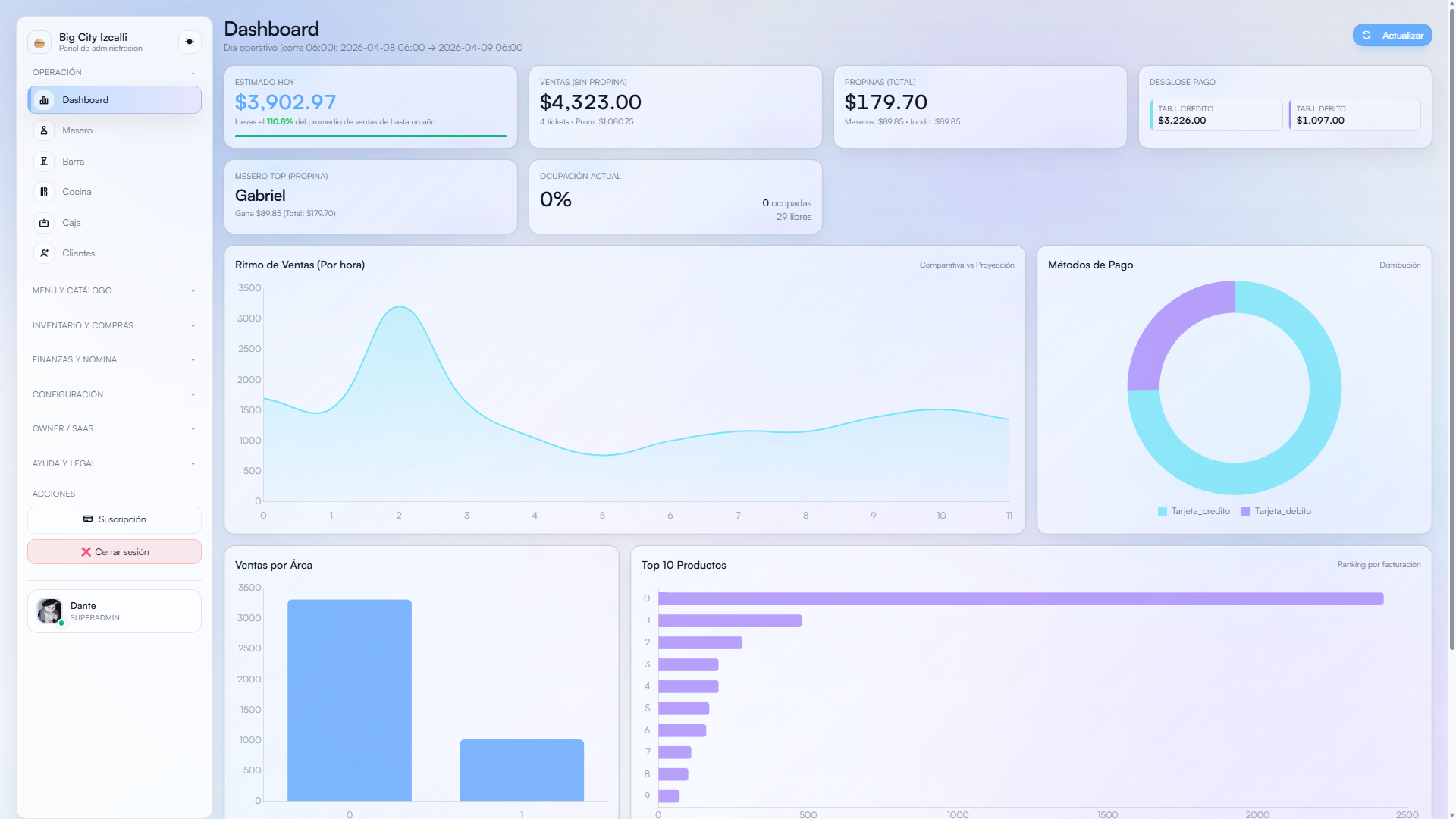Click the Caja cash register icon
The height and width of the screenshot is (819, 1456).
click(44, 222)
